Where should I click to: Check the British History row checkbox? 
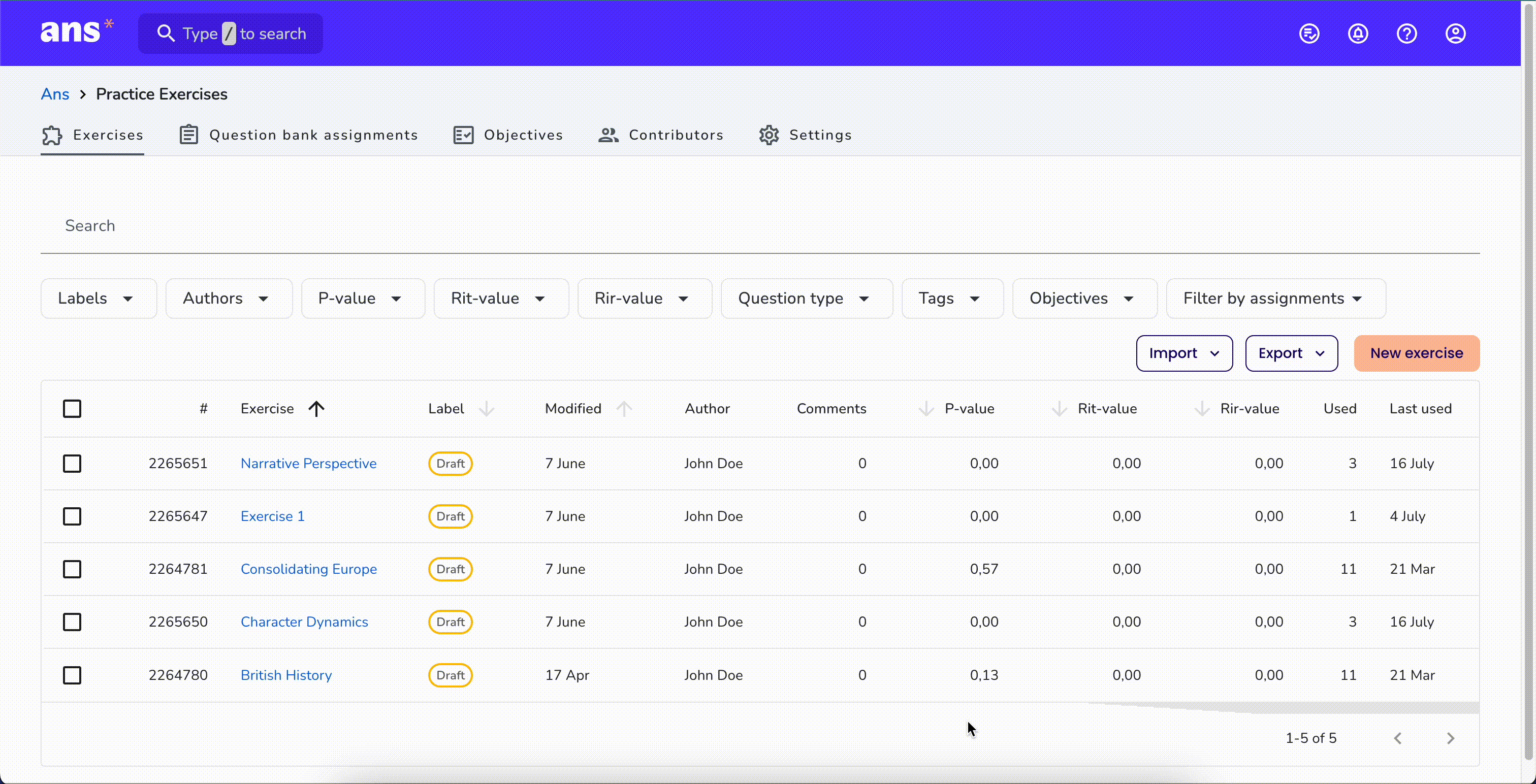tap(72, 675)
